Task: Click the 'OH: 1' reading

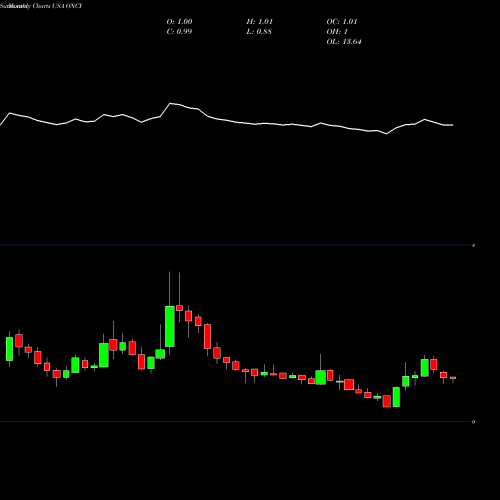Action: click(x=337, y=32)
